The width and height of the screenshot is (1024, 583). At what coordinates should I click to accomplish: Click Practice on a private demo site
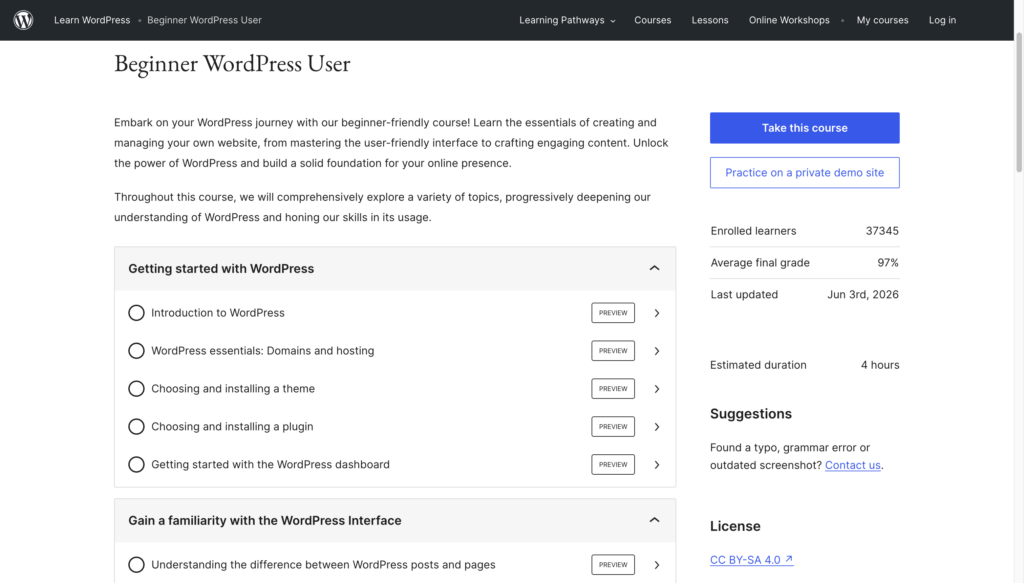click(x=805, y=173)
